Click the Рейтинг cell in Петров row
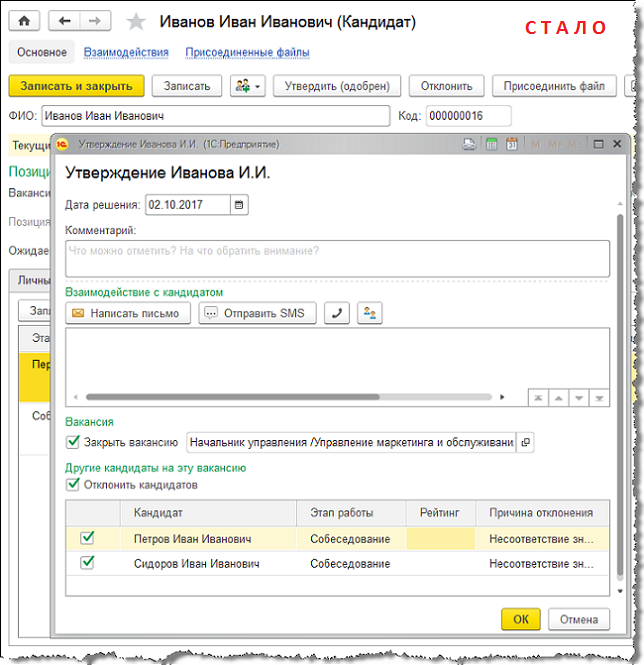This screenshot has width=644, height=665. pos(441,539)
